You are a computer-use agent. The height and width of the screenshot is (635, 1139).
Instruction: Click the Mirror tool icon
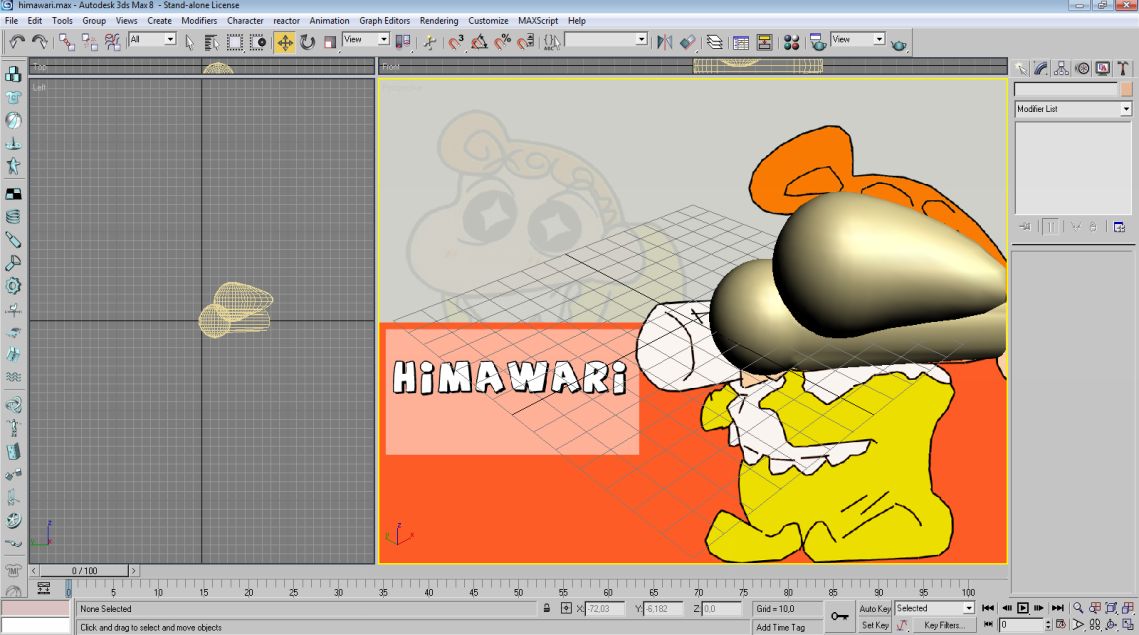coord(664,42)
